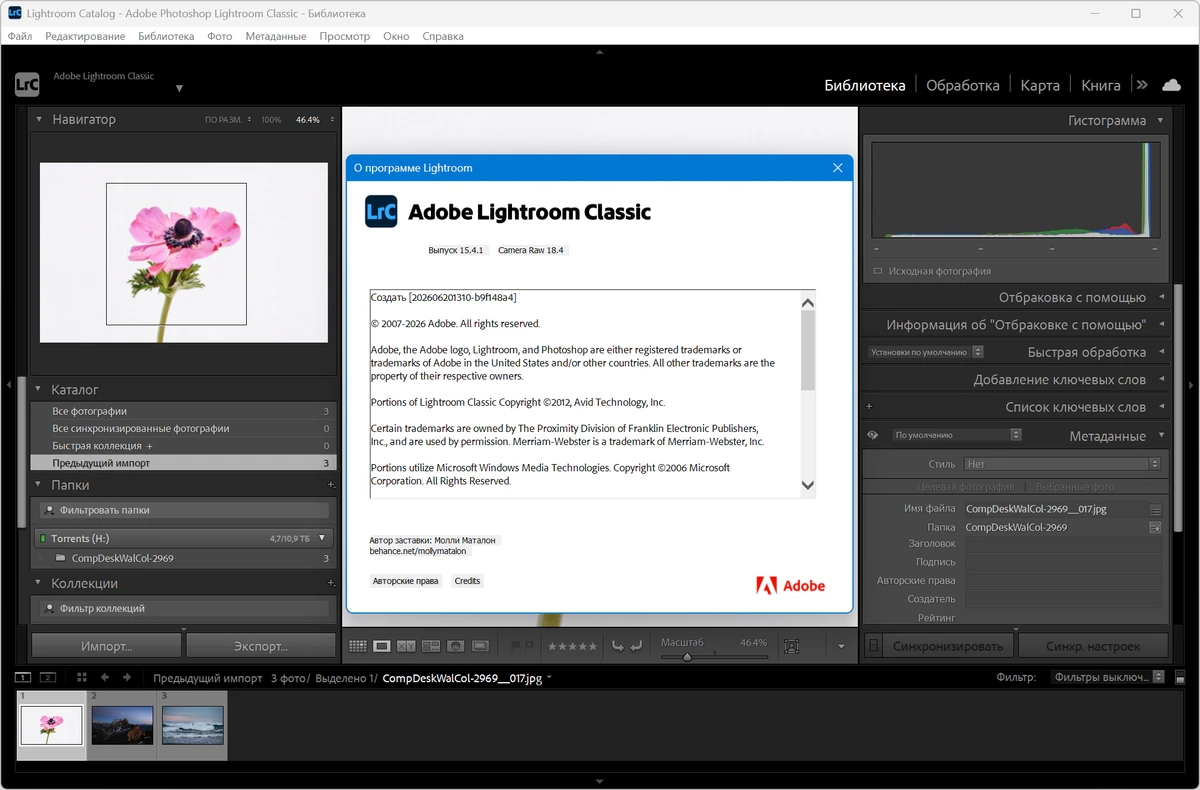This screenshot has height=790, width=1200.
Task: Click the plus icon in the Kollektsii header
Action: pyautogui.click(x=331, y=583)
